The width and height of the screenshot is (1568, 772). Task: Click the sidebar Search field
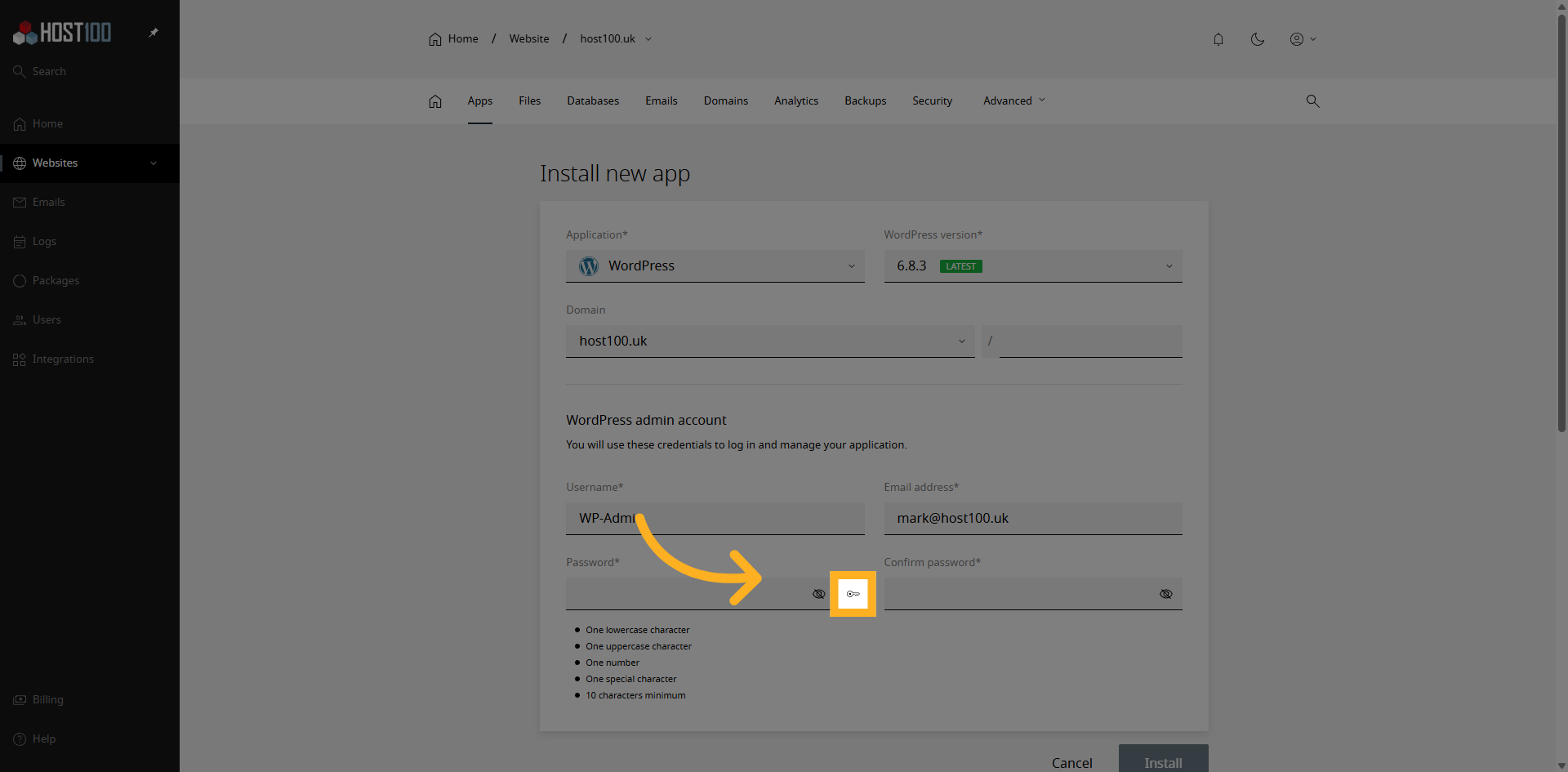[x=90, y=71]
